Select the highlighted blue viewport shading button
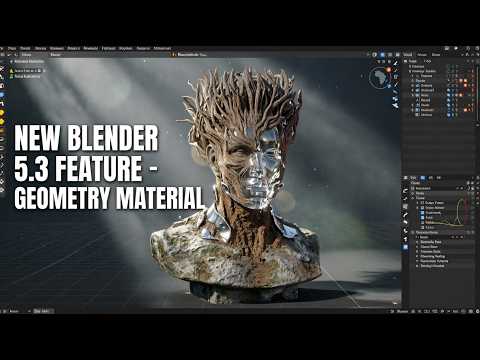This screenshot has width=480, height=360. pyautogui.click(x=382, y=54)
